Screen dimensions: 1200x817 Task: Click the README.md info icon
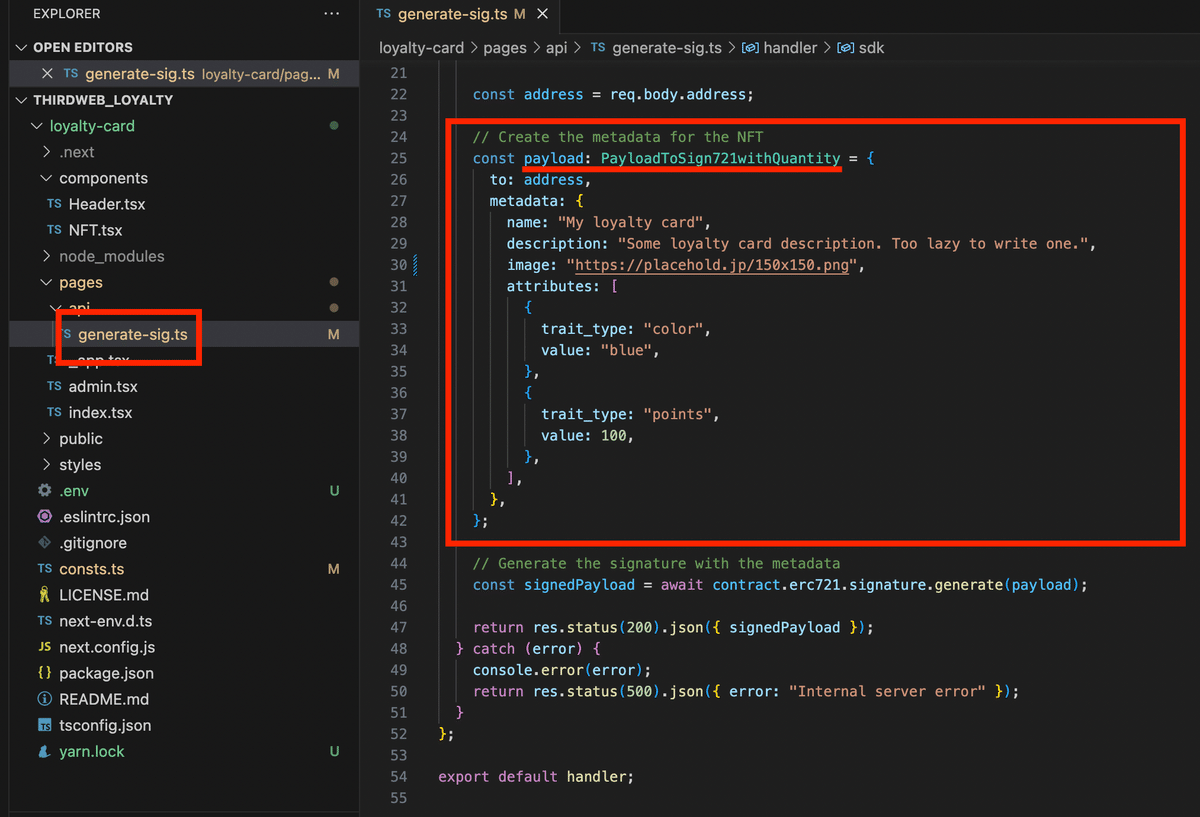(44, 698)
